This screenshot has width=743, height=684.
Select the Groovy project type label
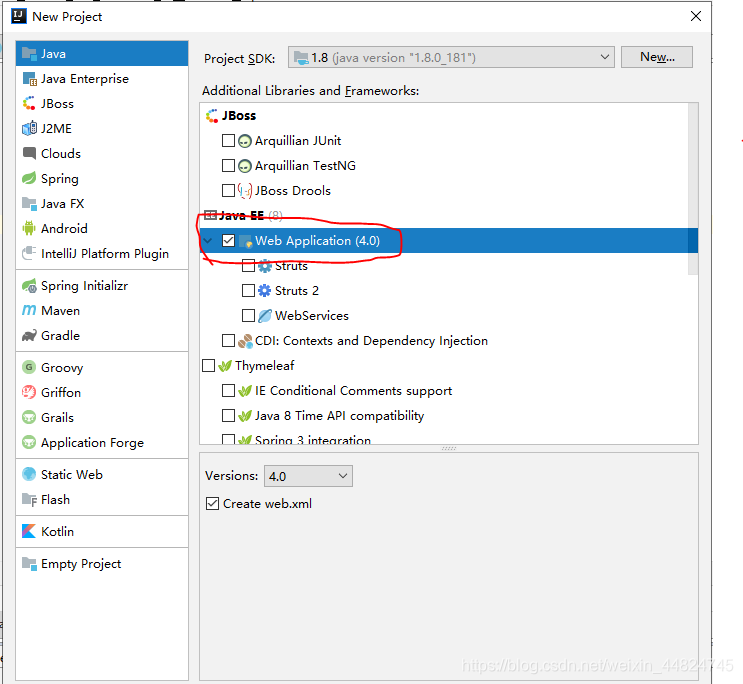[x=62, y=368]
